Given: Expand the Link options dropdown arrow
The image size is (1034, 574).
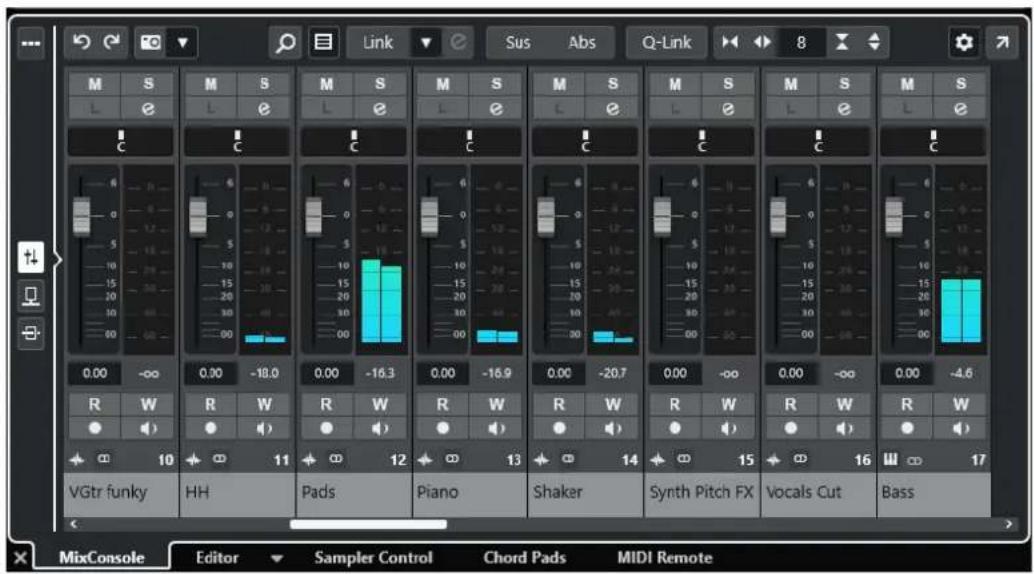Looking at the screenshot, I should [x=426, y=43].
